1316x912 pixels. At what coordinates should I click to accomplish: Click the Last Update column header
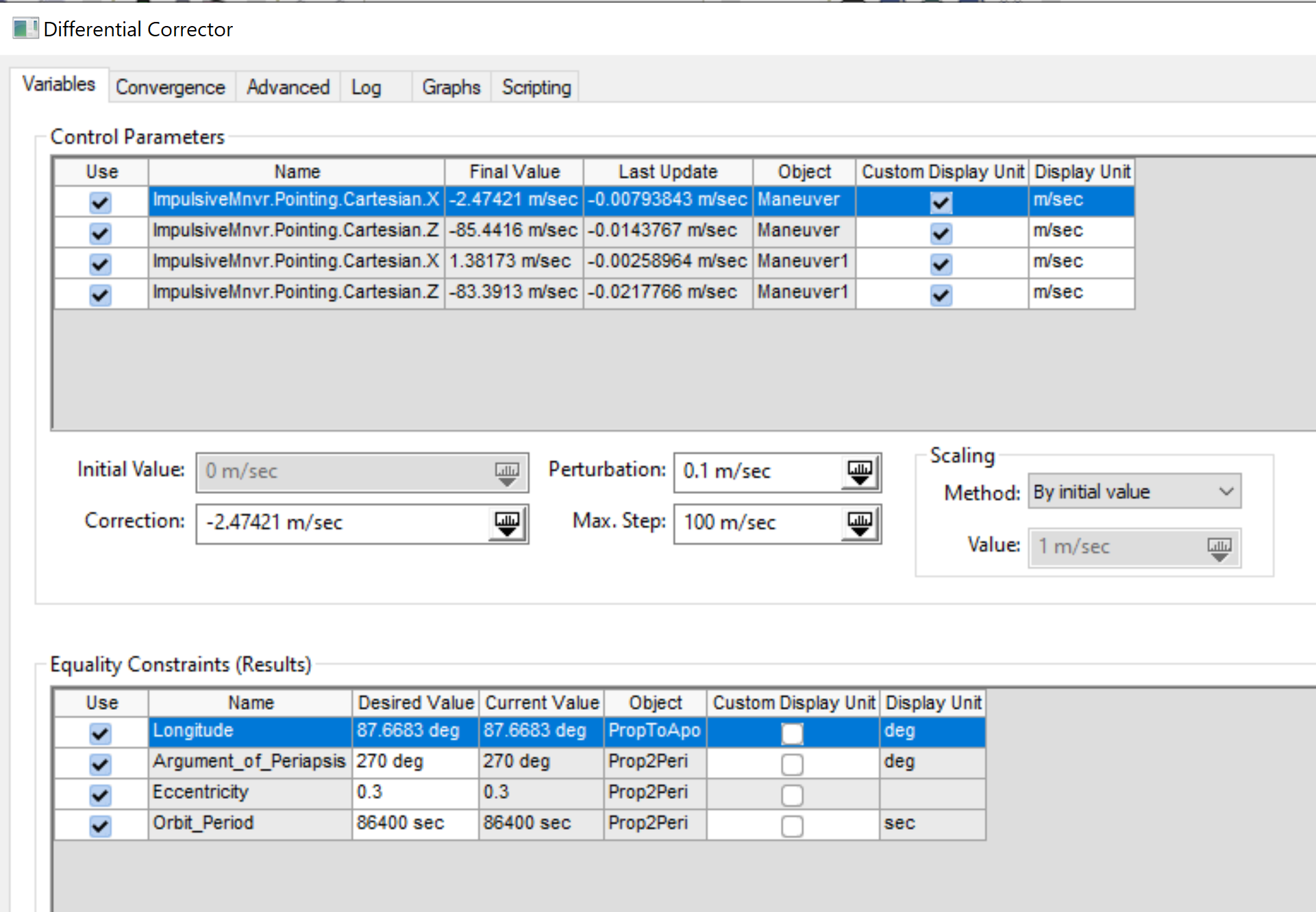coord(668,171)
